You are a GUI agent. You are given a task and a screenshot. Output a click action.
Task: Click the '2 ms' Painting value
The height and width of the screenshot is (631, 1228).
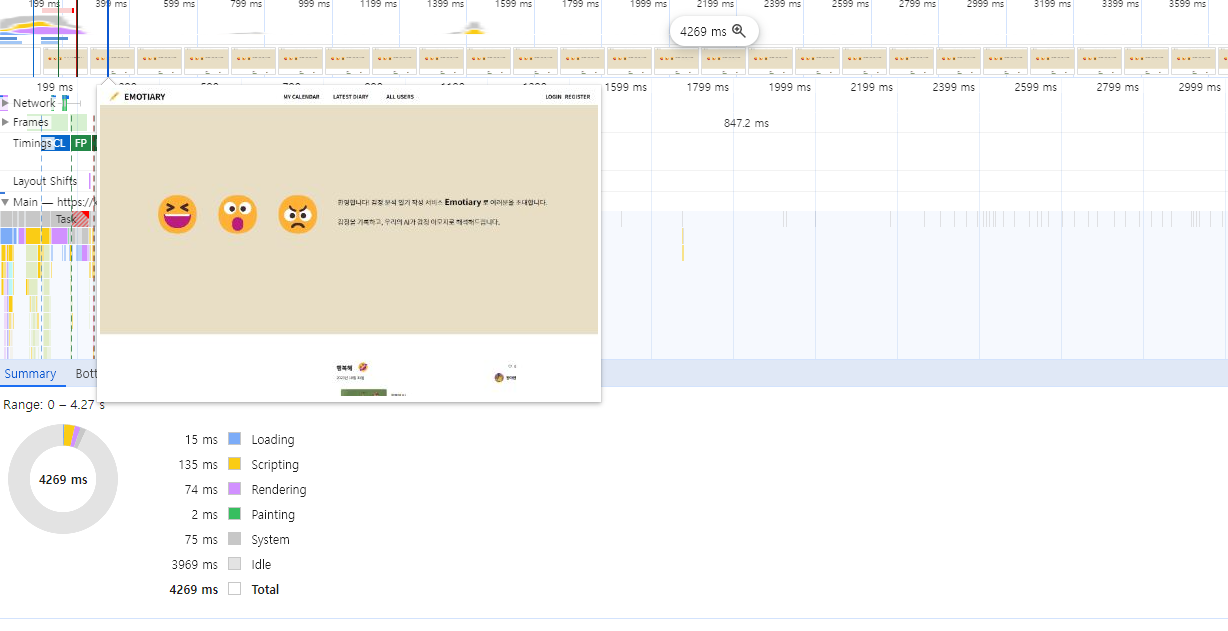click(205, 514)
